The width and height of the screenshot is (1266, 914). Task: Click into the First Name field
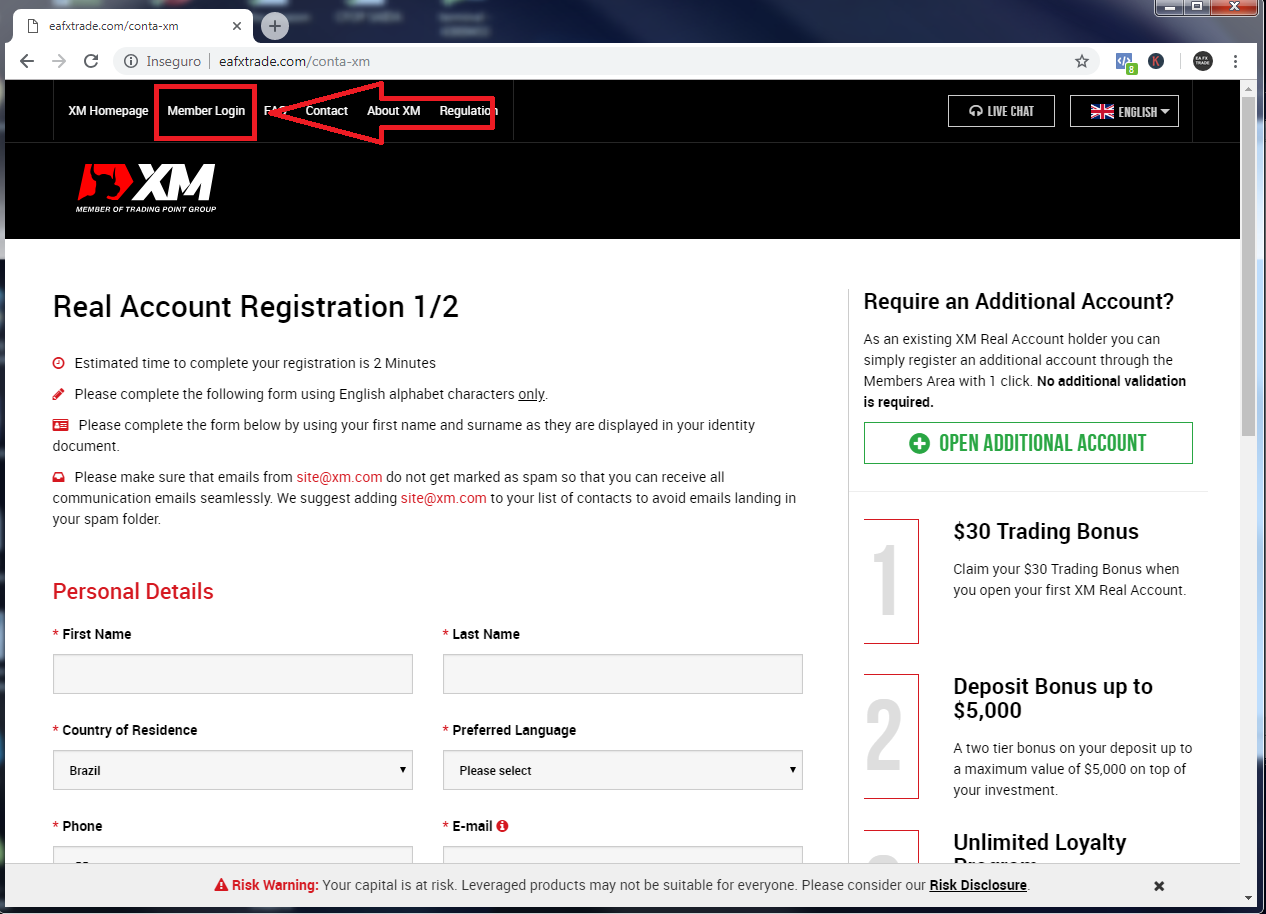[232, 674]
